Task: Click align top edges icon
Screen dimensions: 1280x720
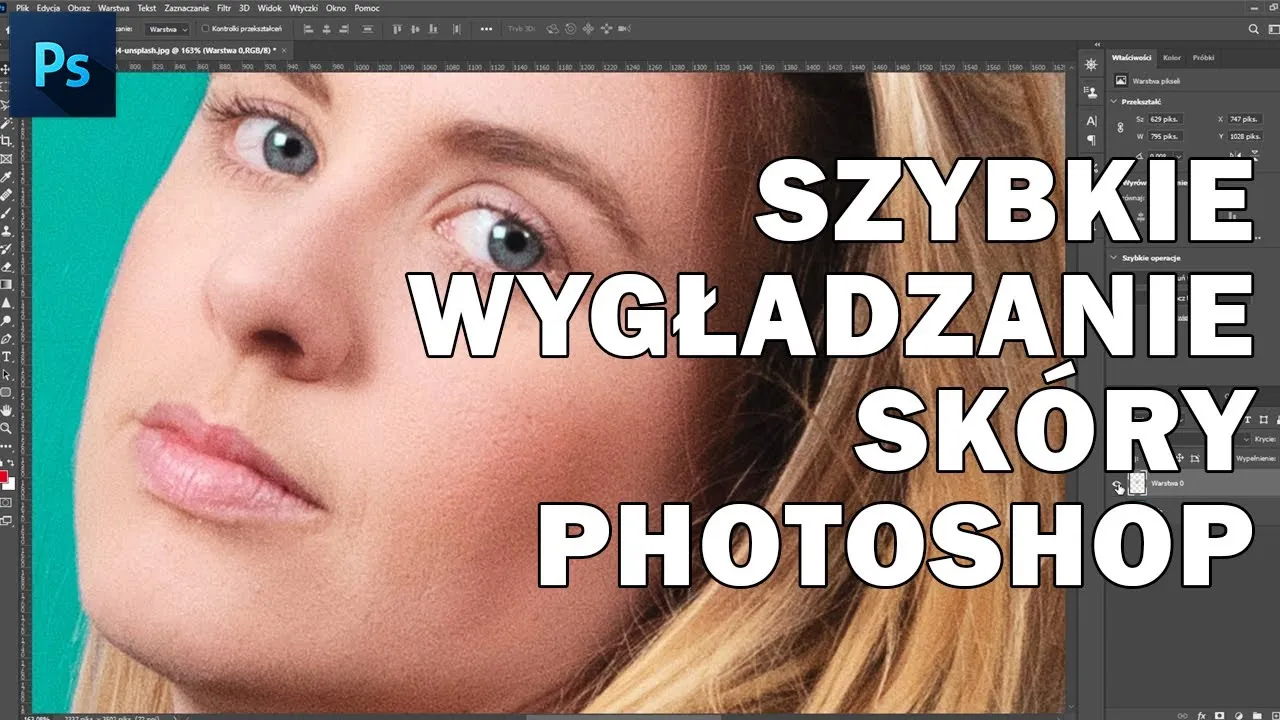Action: (x=397, y=29)
